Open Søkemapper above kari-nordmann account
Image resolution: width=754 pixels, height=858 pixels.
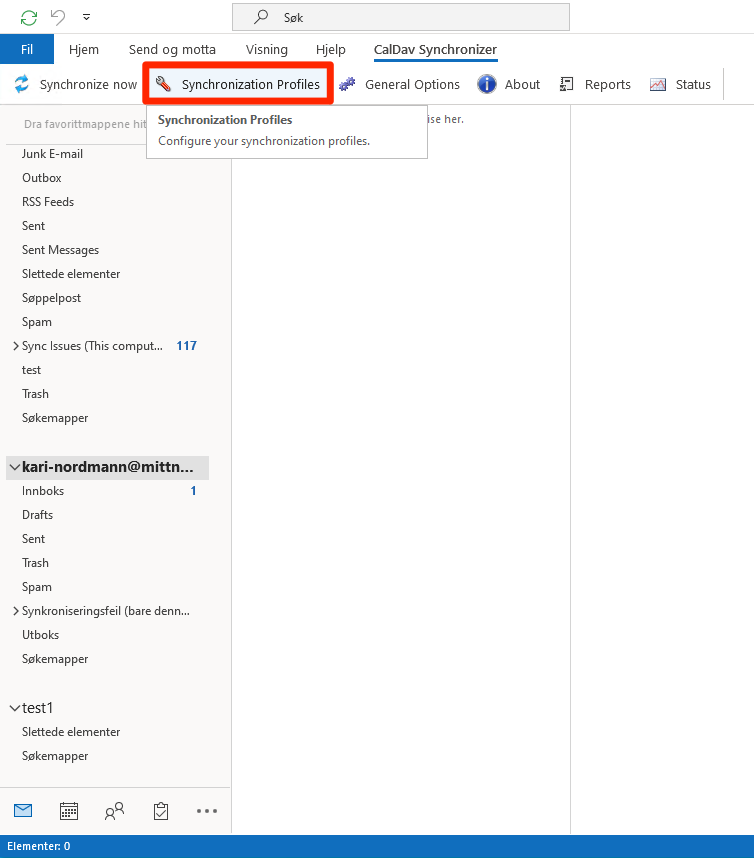(55, 418)
